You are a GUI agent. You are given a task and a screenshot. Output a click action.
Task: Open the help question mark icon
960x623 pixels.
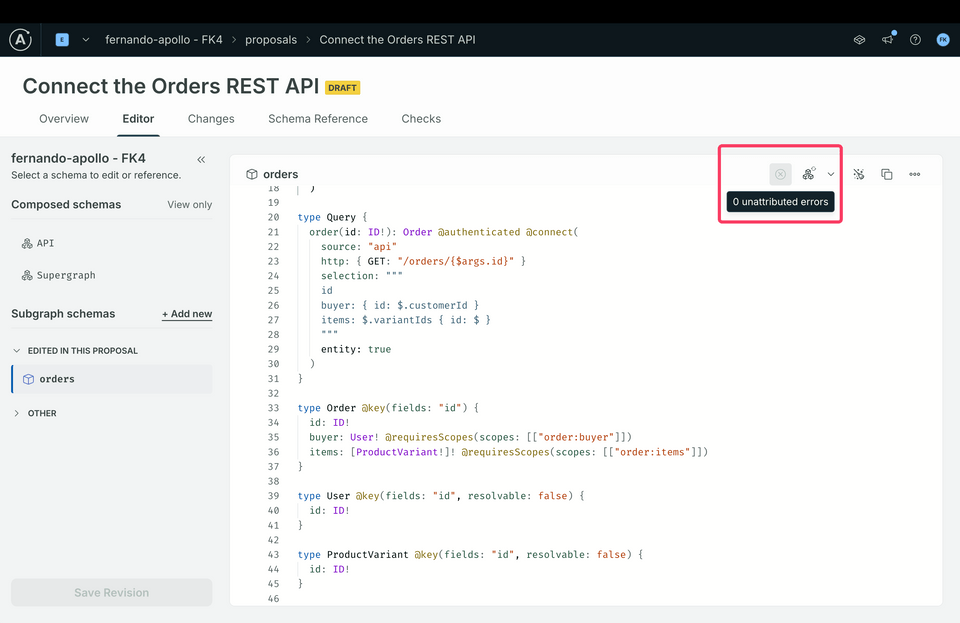pyautogui.click(x=915, y=40)
